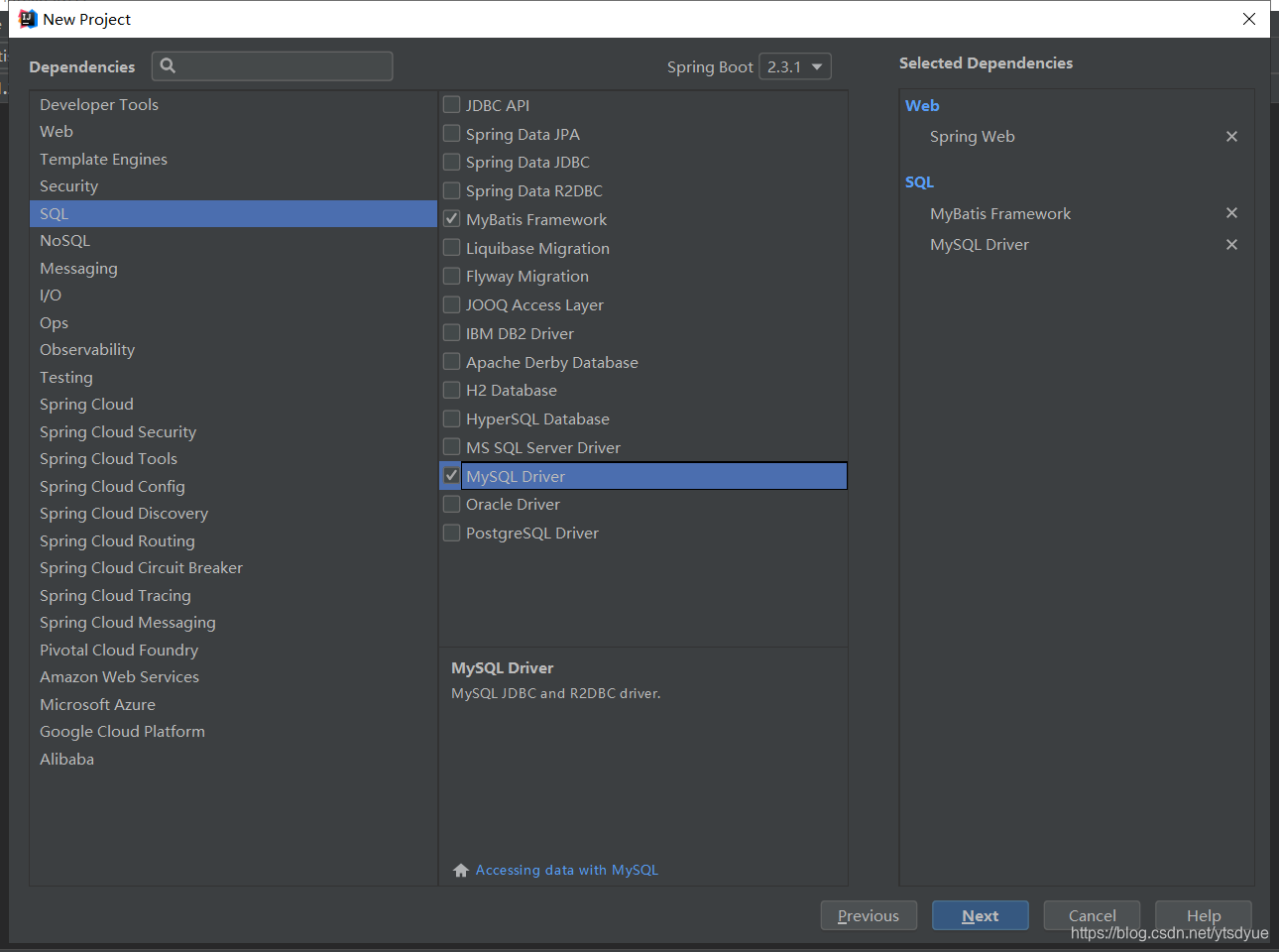Open Accessing data with MySQL guide
Image resolution: width=1279 pixels, height=952 pixels.
coord(566,870)
